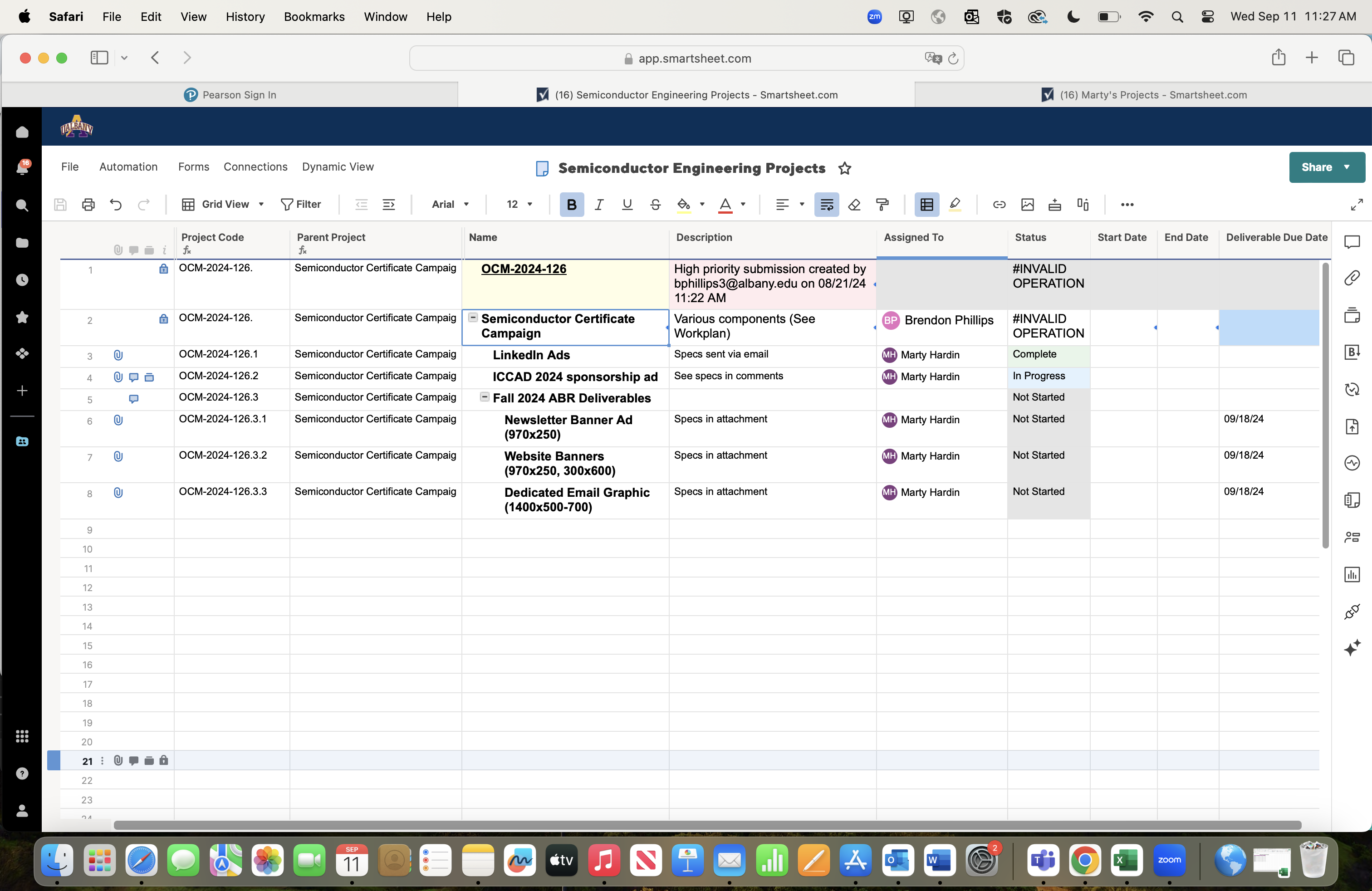
Task: Toggle underline formatting
Action: [627, 205]
